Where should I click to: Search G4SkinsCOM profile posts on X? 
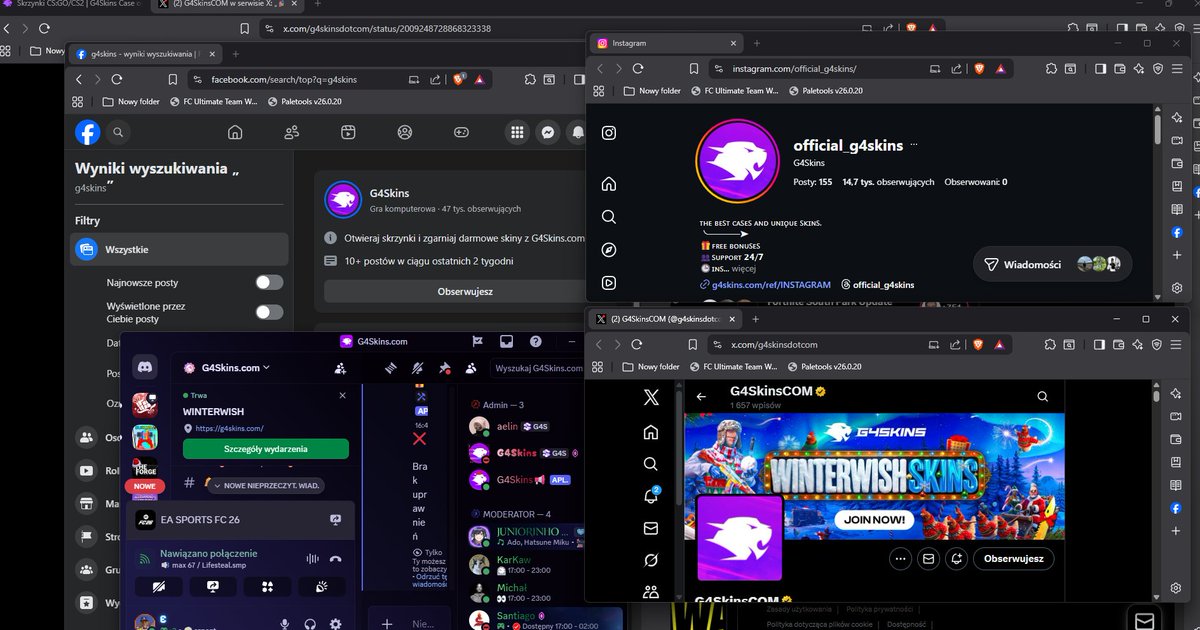pos(1043,397)
